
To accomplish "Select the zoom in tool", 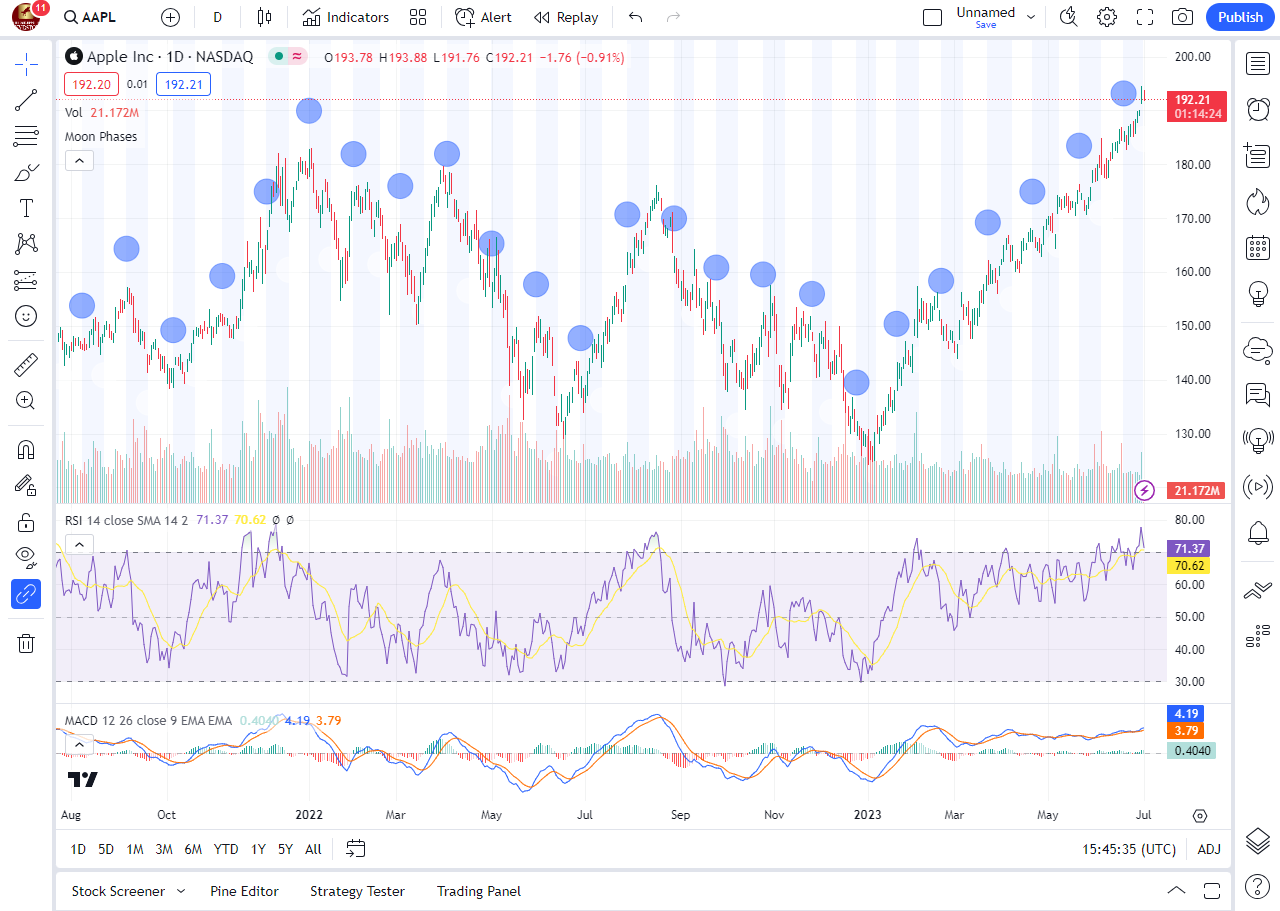I will [x=26, y=400].
